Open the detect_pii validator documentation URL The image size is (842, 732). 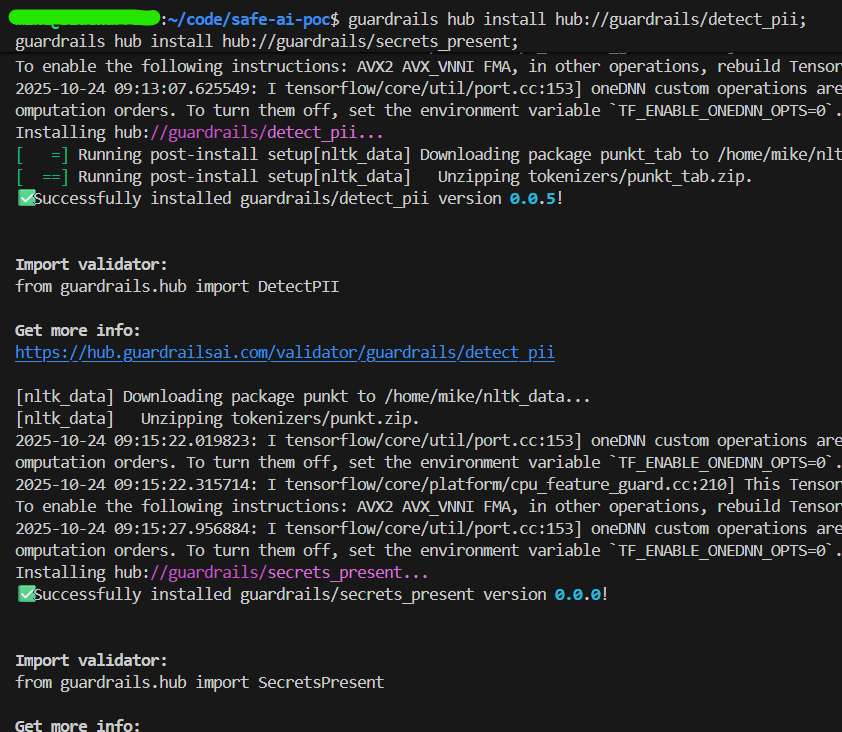284,352
